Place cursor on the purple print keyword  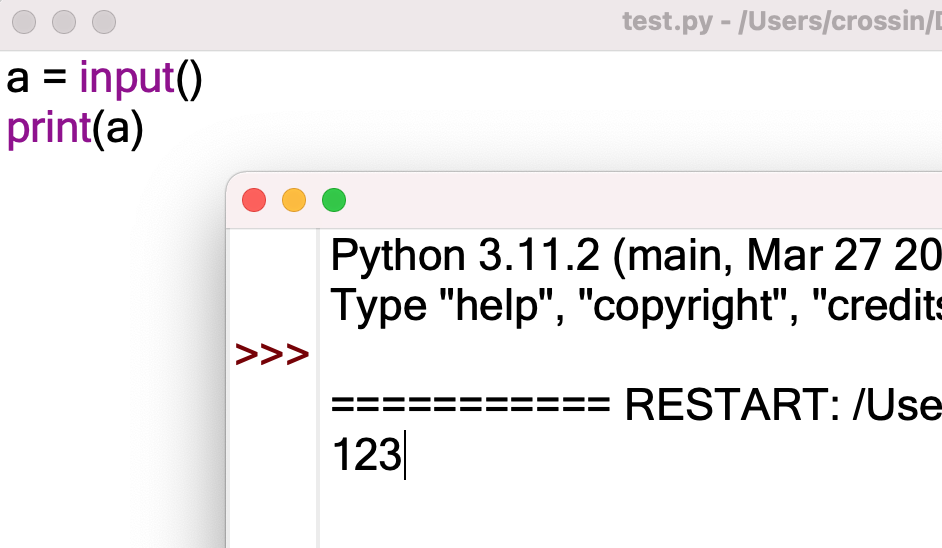coord(49,129)
